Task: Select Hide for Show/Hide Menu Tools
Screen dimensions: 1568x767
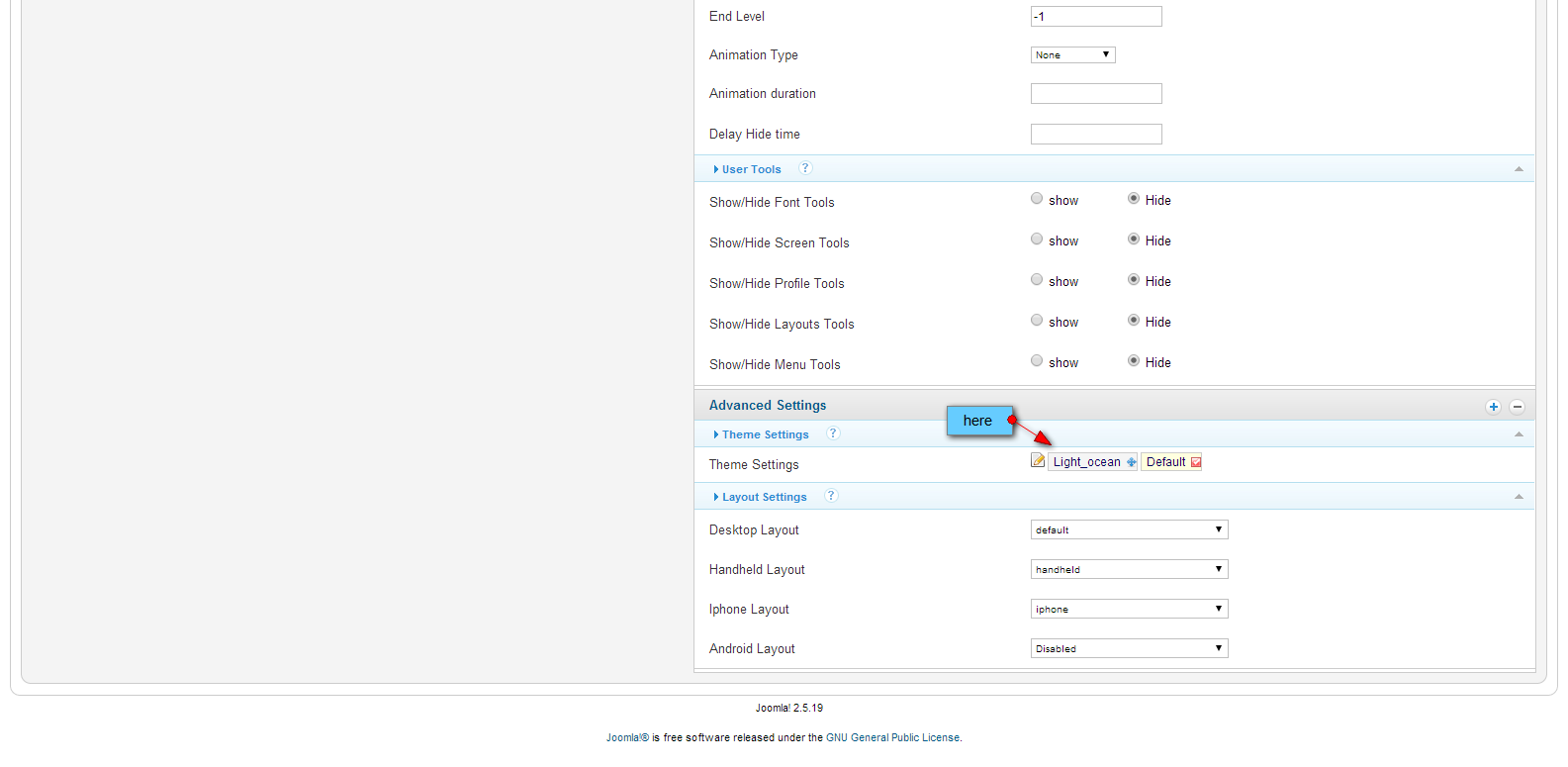Action: point(1134,361)
